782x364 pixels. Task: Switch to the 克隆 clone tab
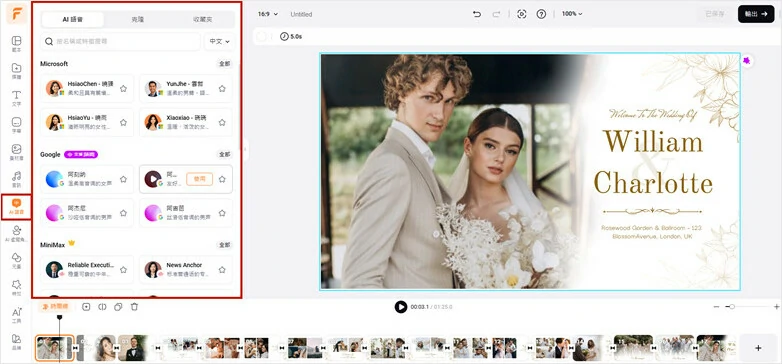pos(138,19)
